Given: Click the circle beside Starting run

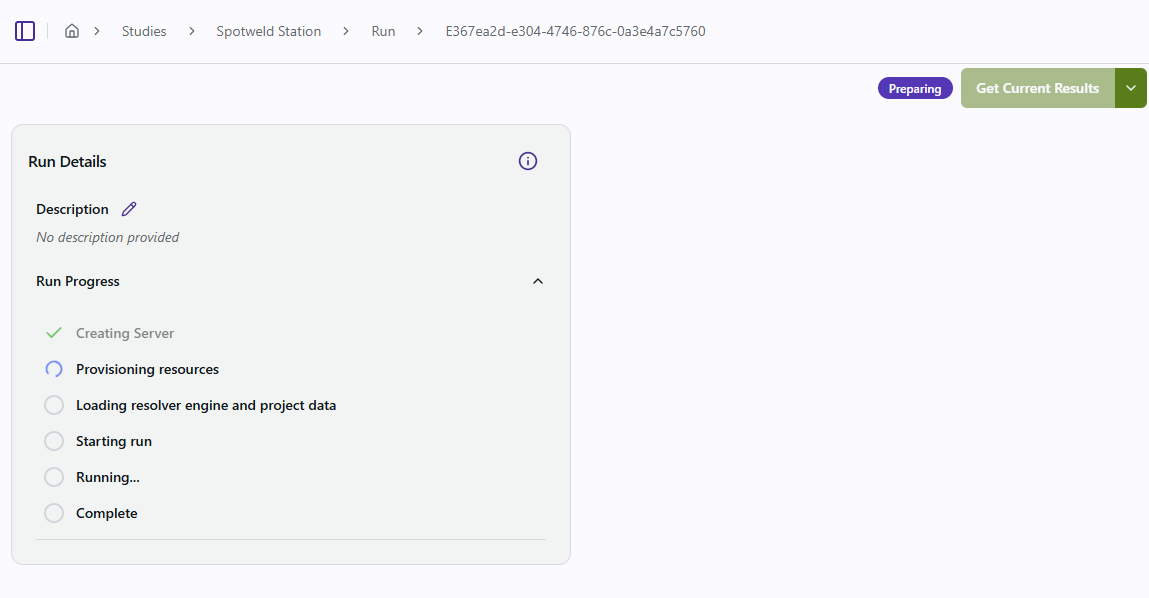Looking at the screenshot, I should [53, 440].
